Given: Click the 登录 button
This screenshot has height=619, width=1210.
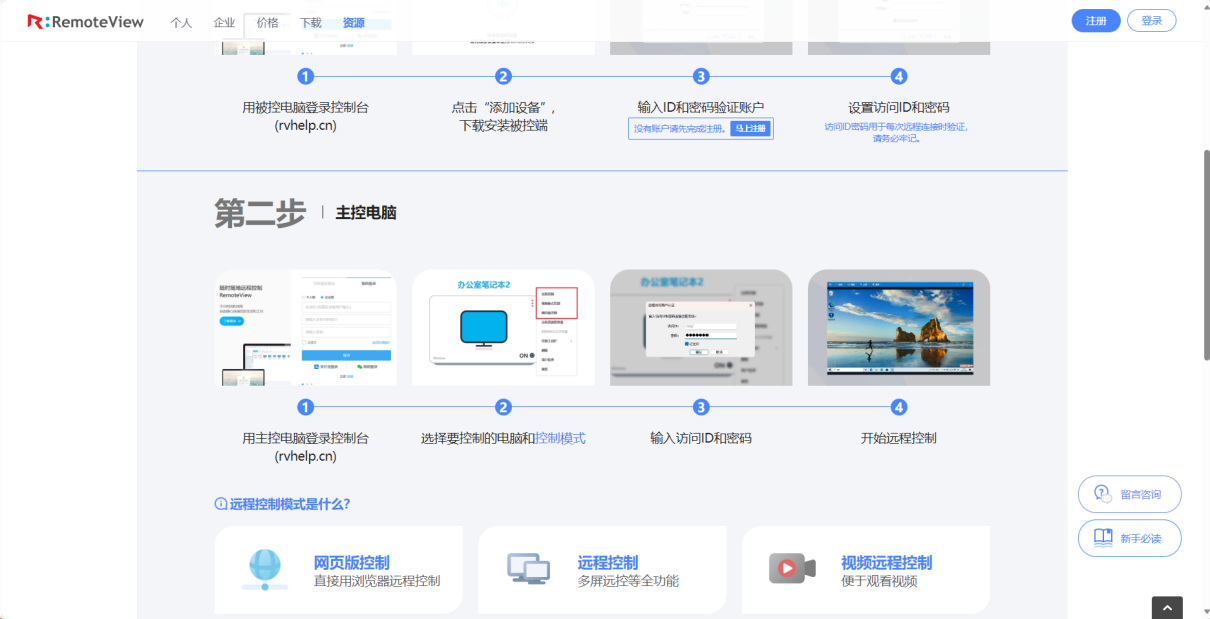Looking at the screenshot, I should (1152, 21).
